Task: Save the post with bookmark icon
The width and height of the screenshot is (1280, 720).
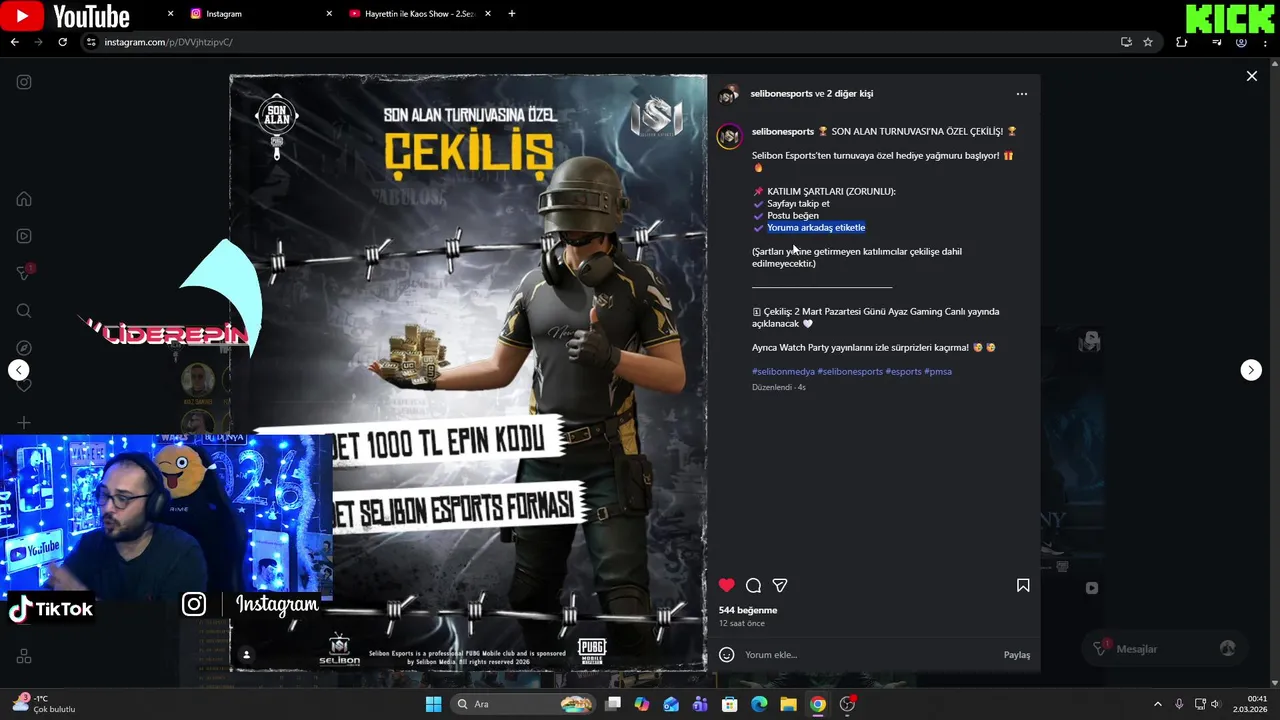Action: pos(1023,585)
